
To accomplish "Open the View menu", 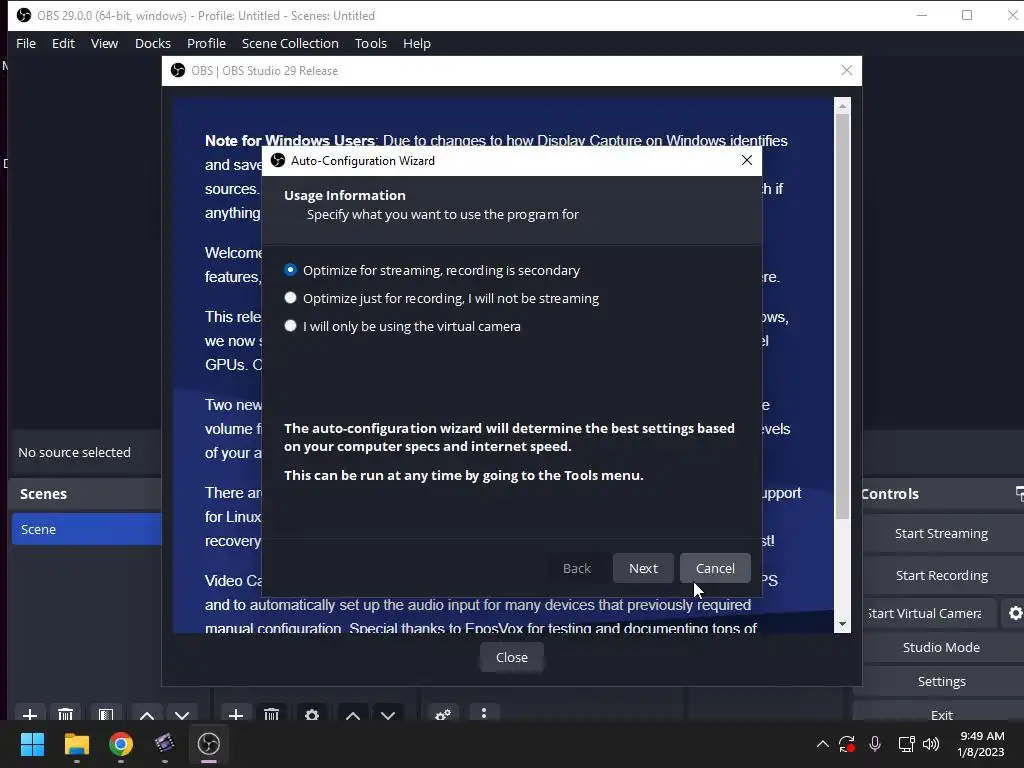I will click(104, 43).
